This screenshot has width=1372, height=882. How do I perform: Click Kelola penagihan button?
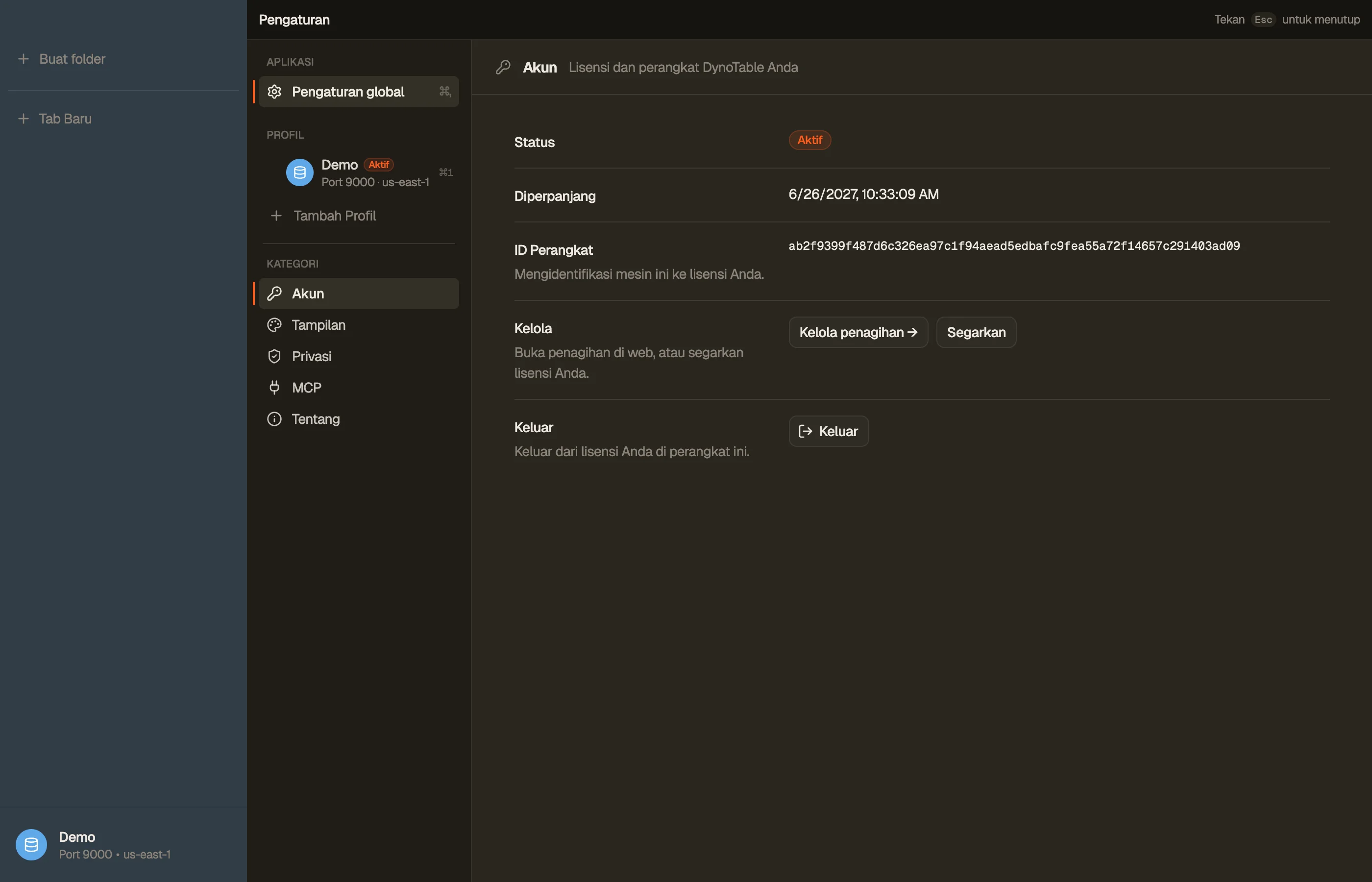tap(858, 332)
